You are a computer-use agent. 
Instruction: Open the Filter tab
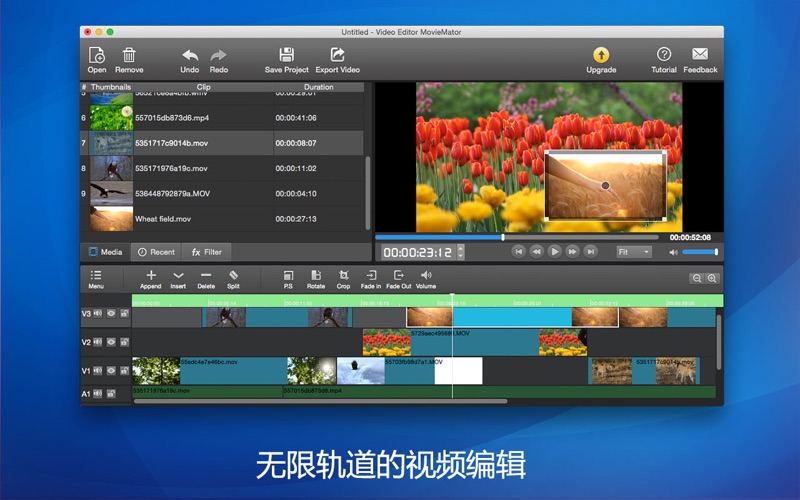tap(207, 252)
